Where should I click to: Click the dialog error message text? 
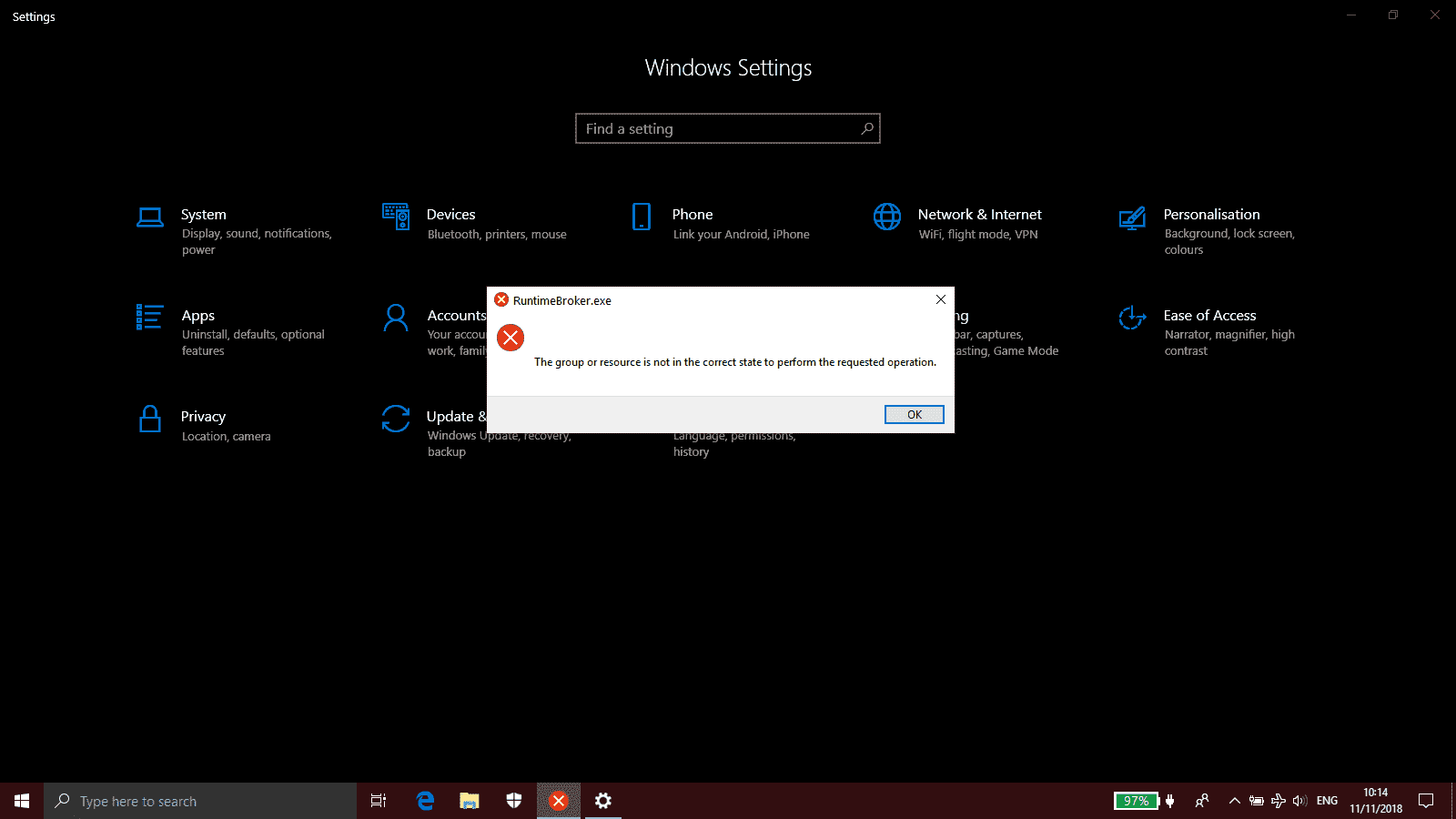point(735,362)
